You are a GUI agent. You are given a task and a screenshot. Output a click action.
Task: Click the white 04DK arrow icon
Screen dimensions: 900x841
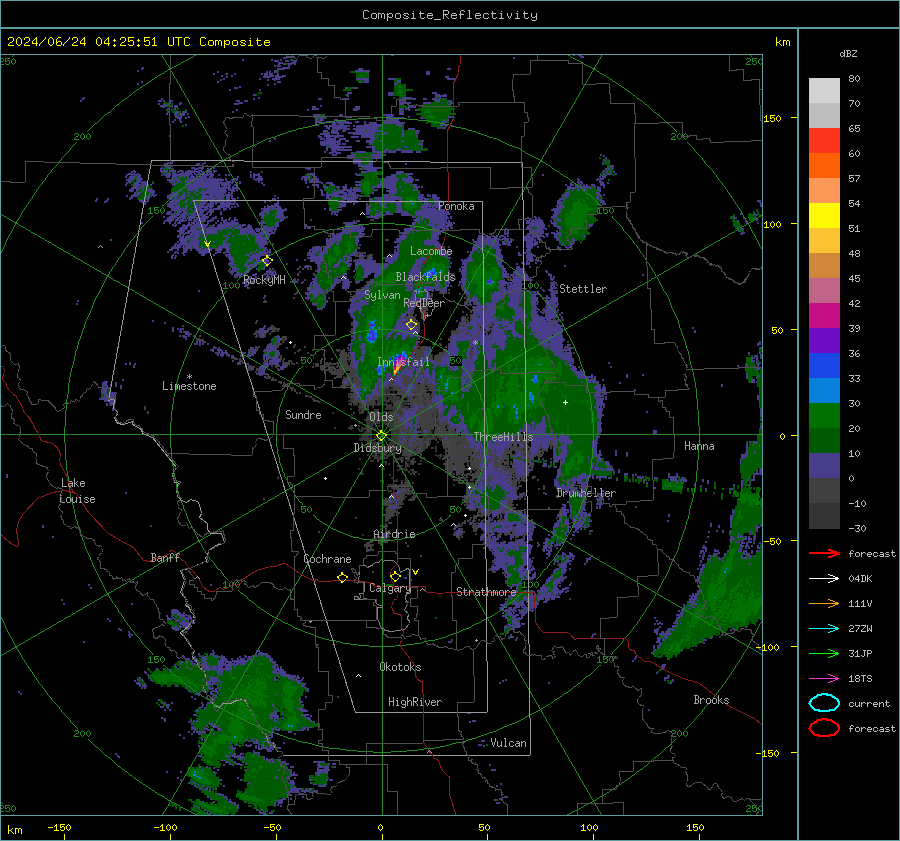824,579
